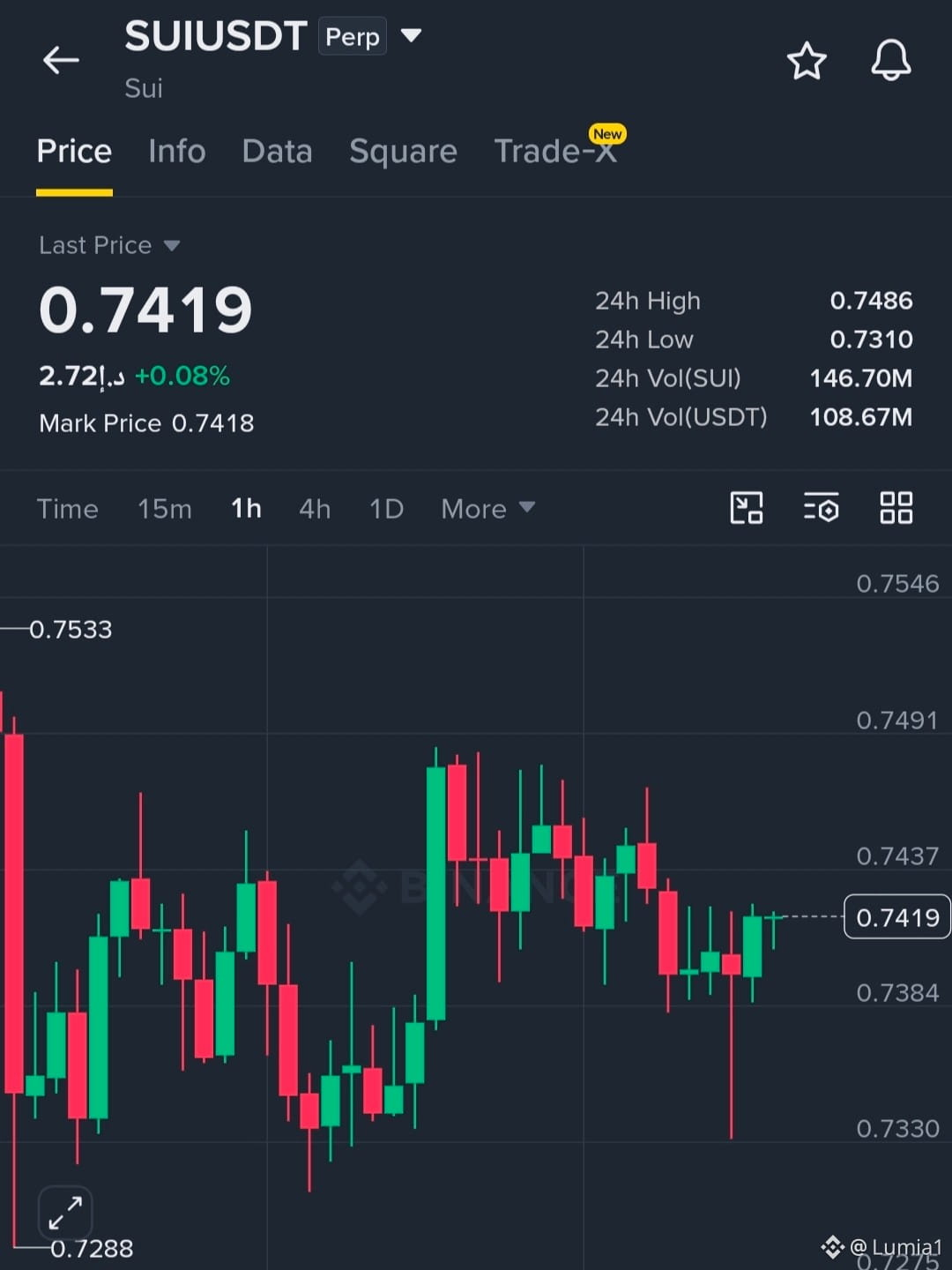Select the 4h chart interval
This screenshot has height=1270, width=952.
(315, 509)
